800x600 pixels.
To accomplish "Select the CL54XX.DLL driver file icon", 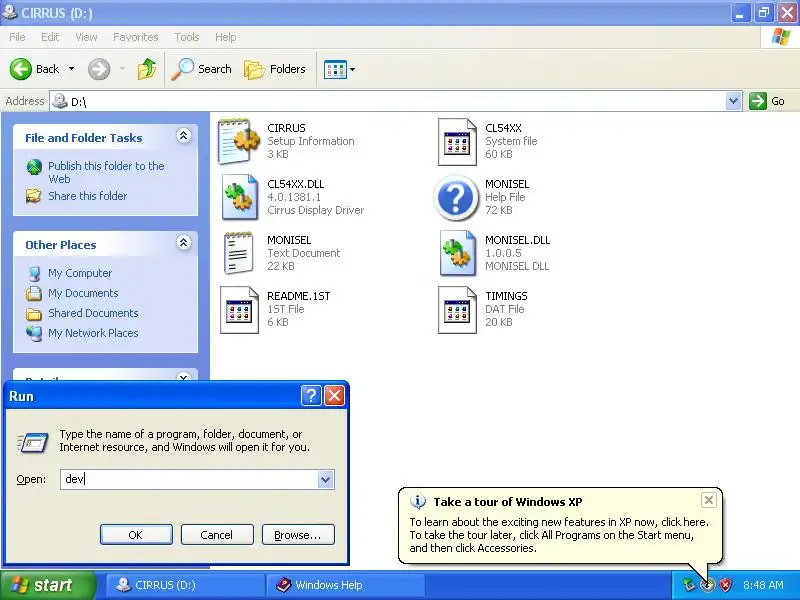I will (x=240, y=197).
